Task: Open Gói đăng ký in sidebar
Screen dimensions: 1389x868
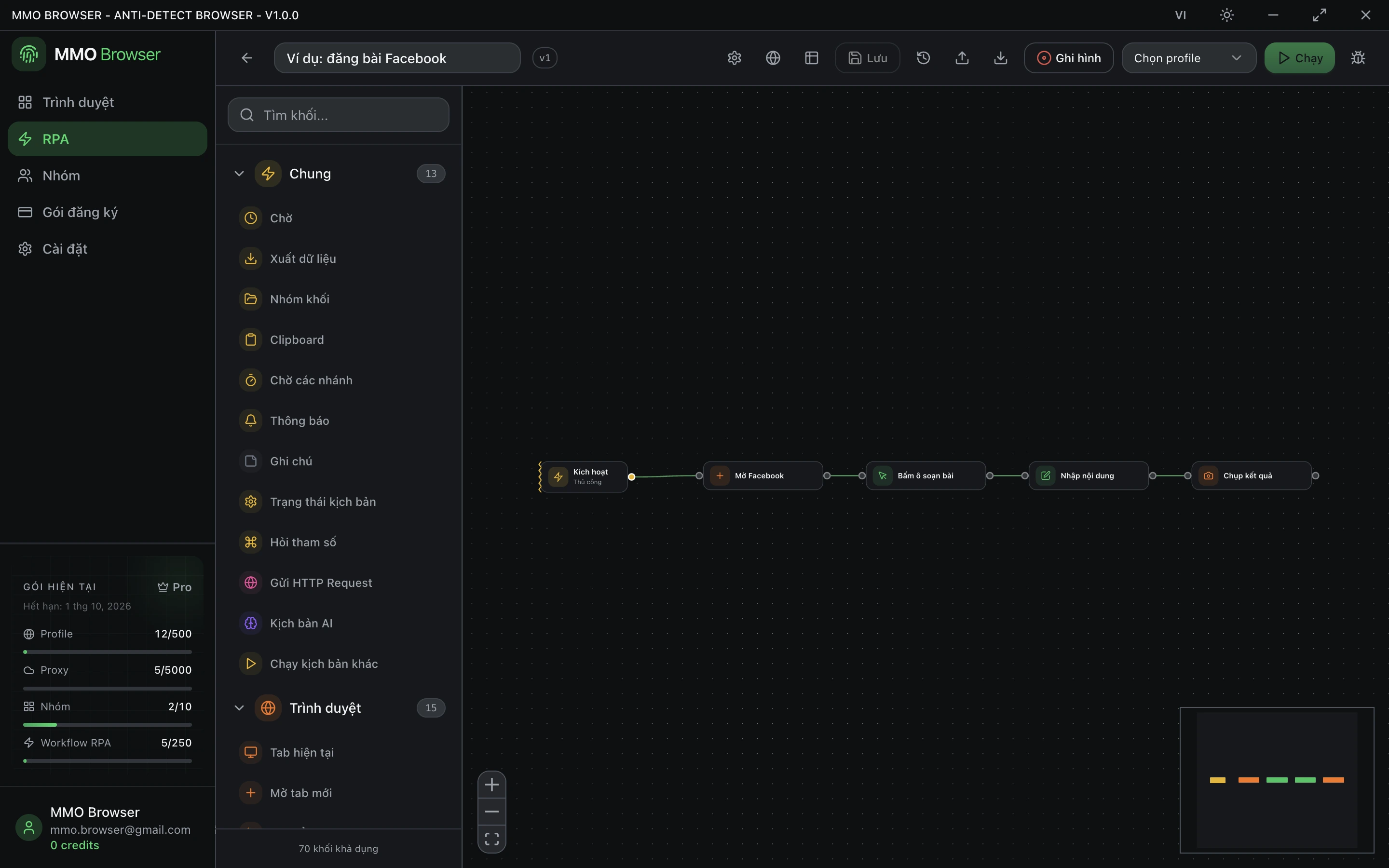Action: (108, 212)
